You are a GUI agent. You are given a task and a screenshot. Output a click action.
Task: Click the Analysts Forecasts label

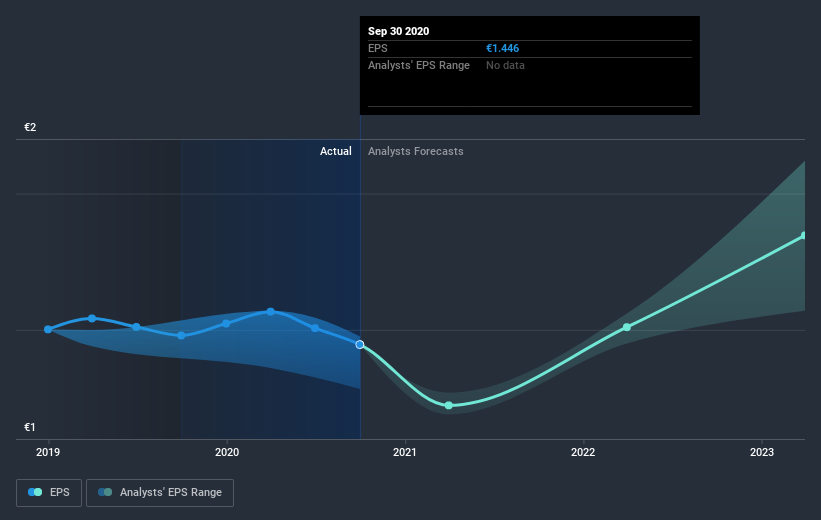point(416,151)
